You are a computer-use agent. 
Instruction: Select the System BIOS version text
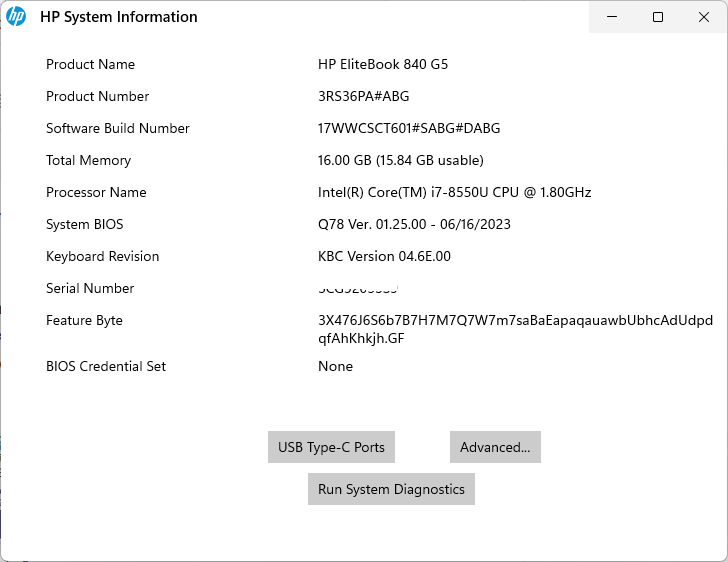click(414, 224)
